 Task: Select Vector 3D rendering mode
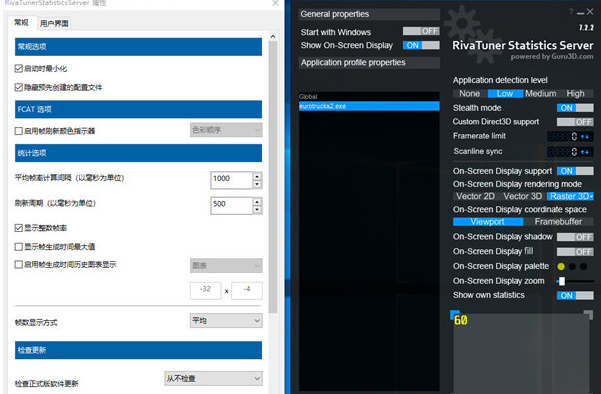click(x=522, y=196)
